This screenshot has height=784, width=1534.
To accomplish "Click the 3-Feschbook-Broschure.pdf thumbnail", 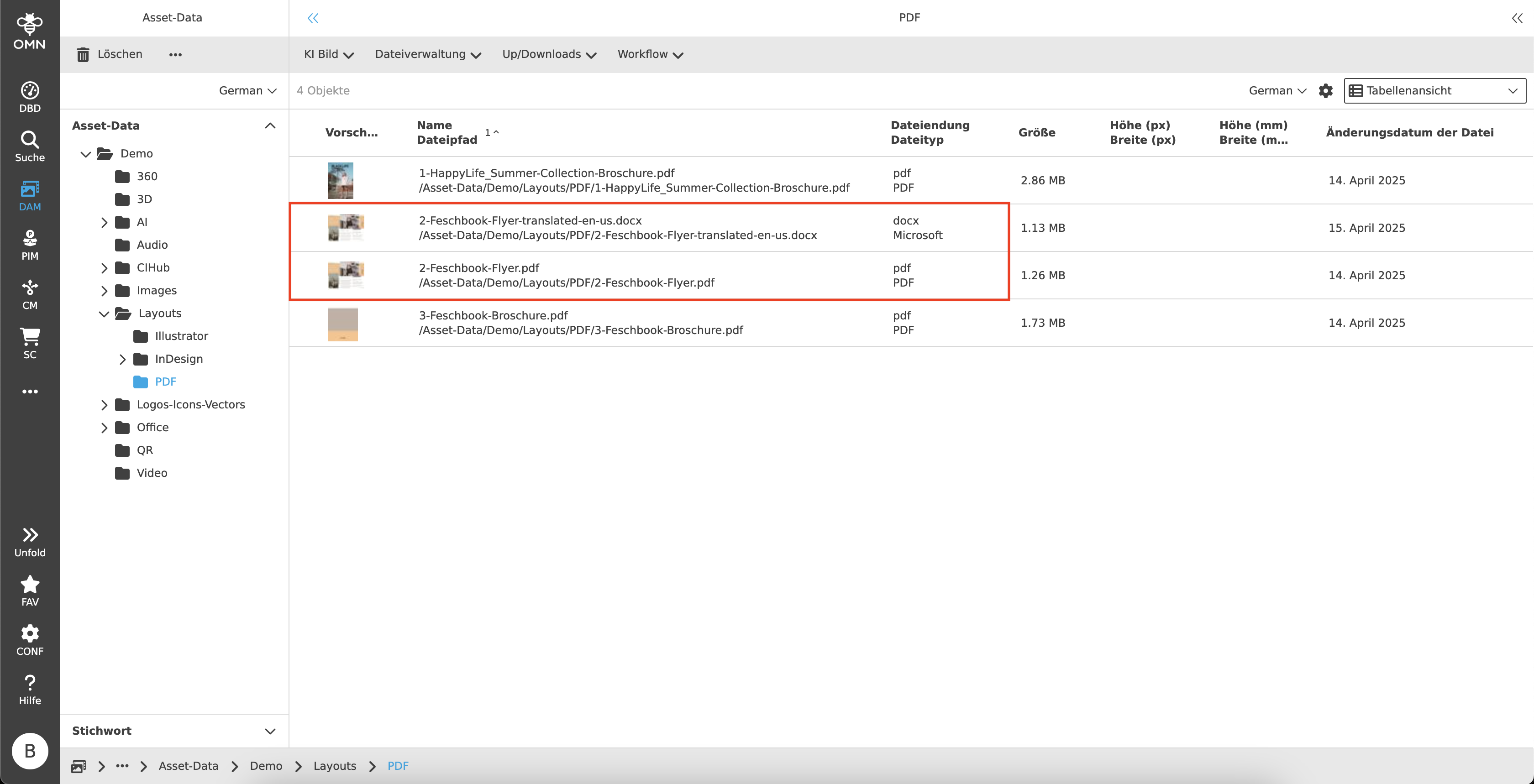I will point(342,323).
